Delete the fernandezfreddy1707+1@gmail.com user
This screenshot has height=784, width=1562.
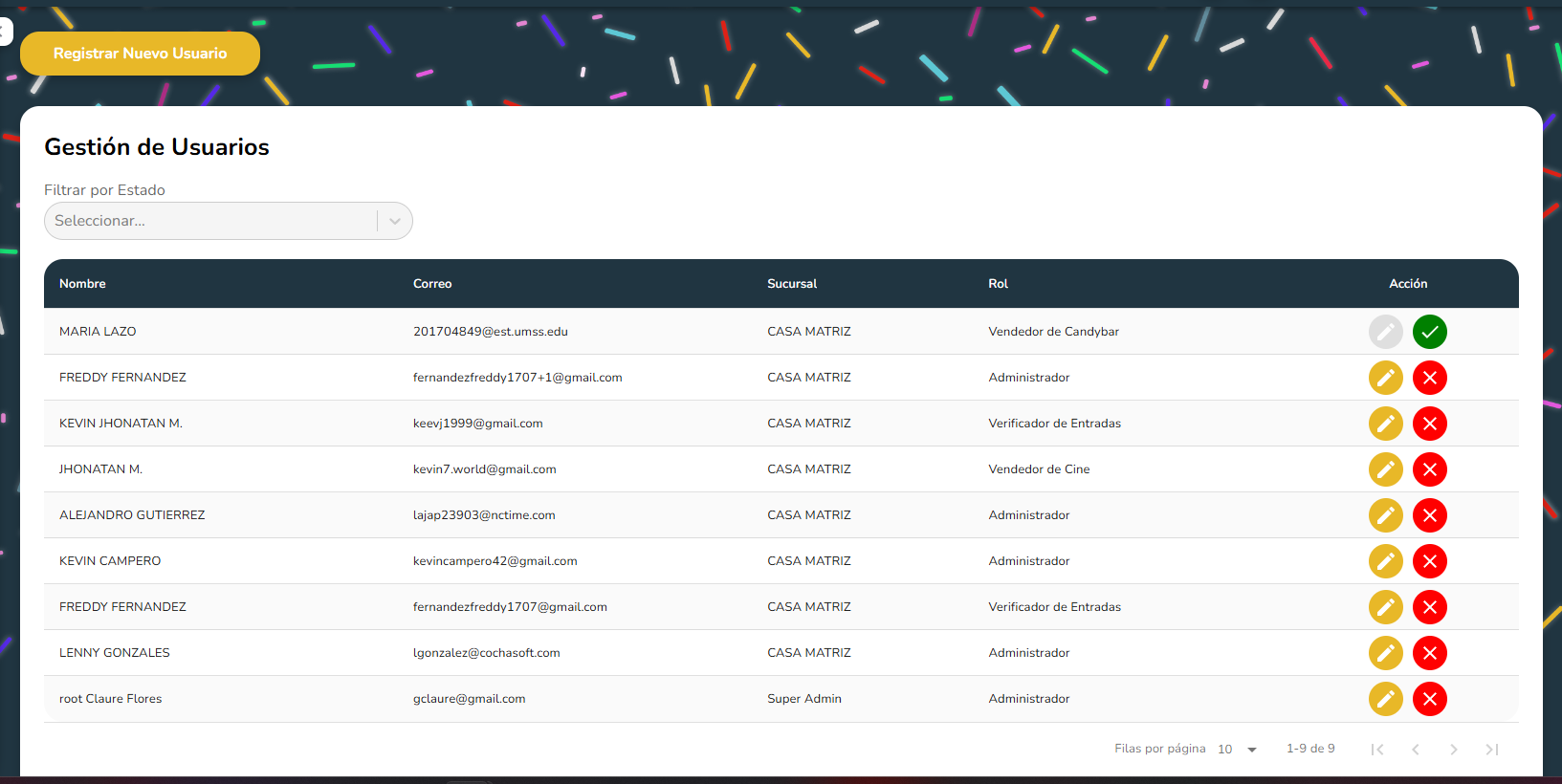tap(1429, 378)
